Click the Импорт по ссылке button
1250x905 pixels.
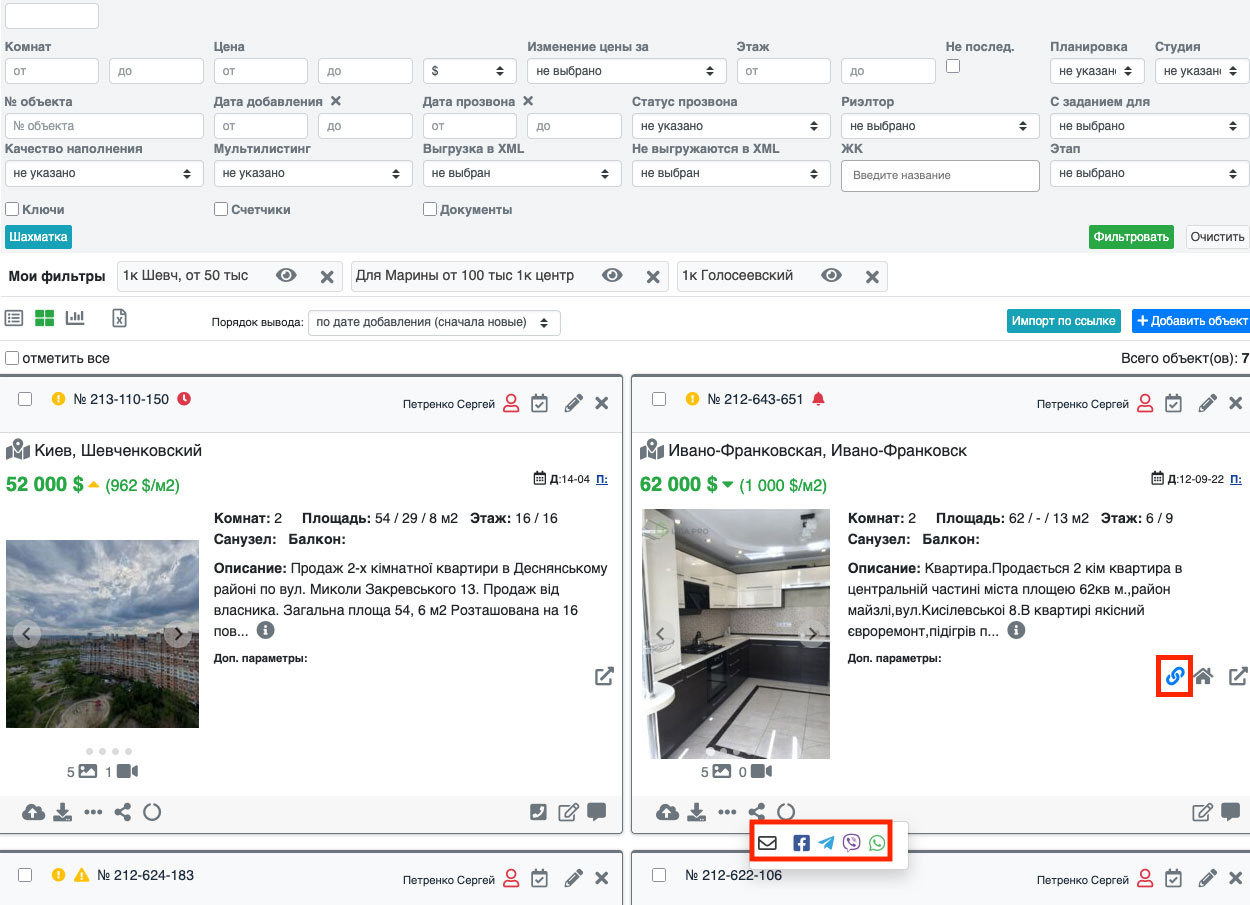pos(1063,321)
